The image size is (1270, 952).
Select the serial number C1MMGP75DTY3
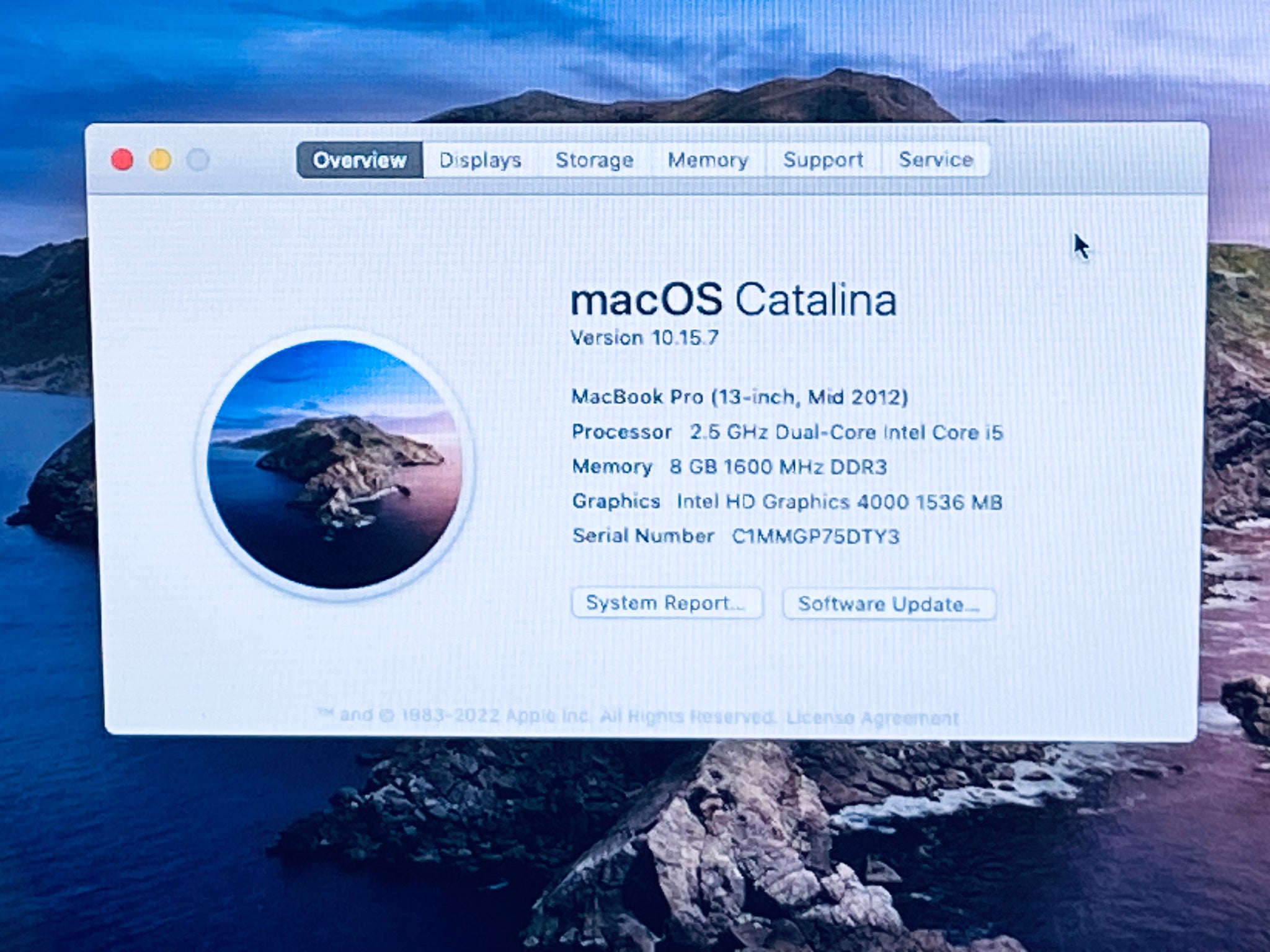point(815,536)
